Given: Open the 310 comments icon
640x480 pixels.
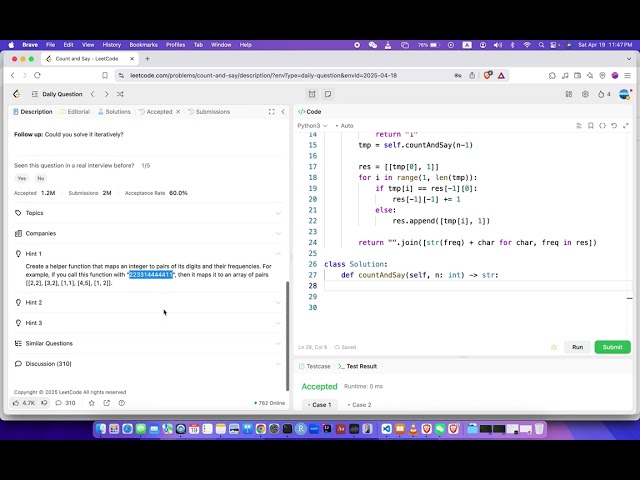Looking at the screenshot, I should pos(65,403).
